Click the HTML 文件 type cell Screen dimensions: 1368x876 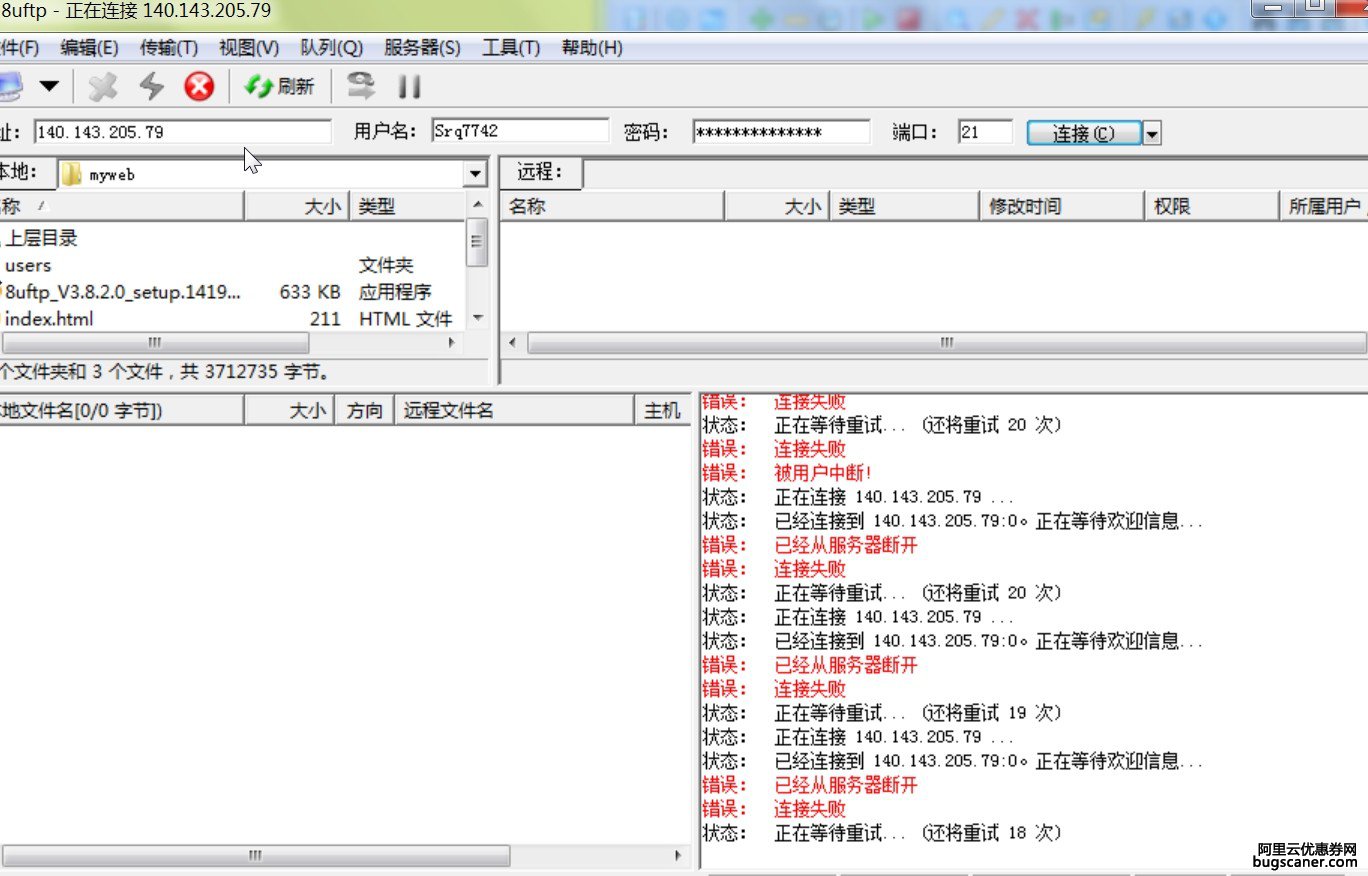coord(405,319)
